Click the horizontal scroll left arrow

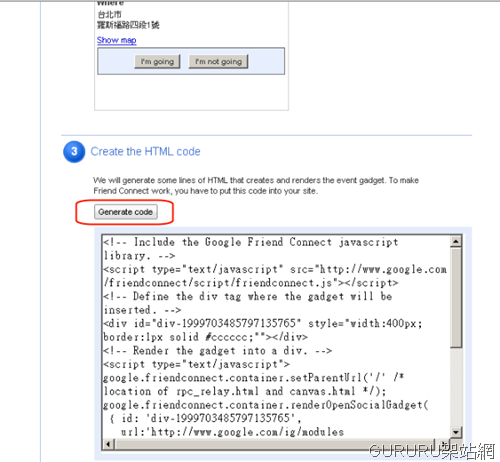pyautogui.click(x=108, y=444)
